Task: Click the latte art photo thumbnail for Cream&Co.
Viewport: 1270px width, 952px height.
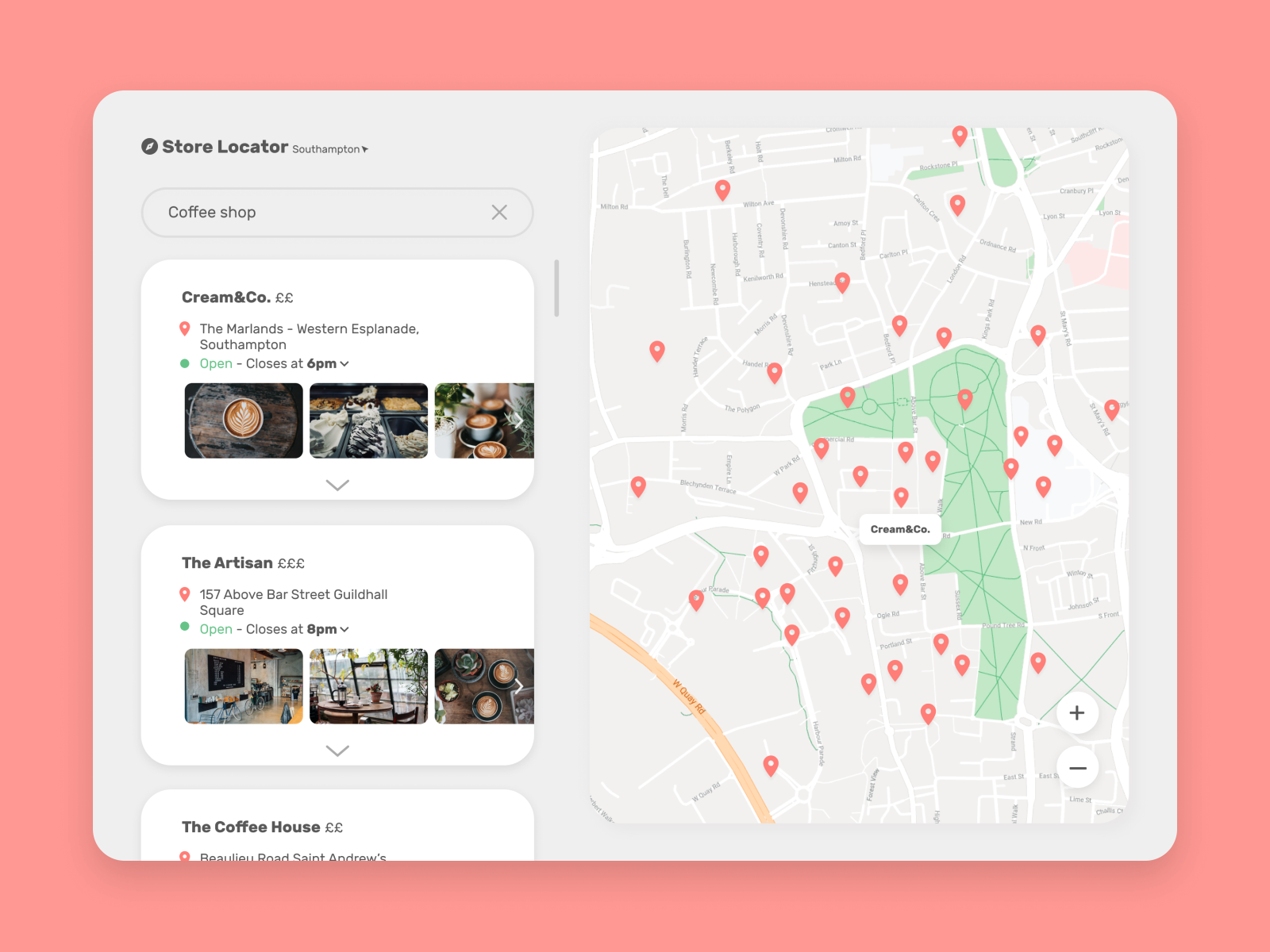Action: (x=243, y=420)
